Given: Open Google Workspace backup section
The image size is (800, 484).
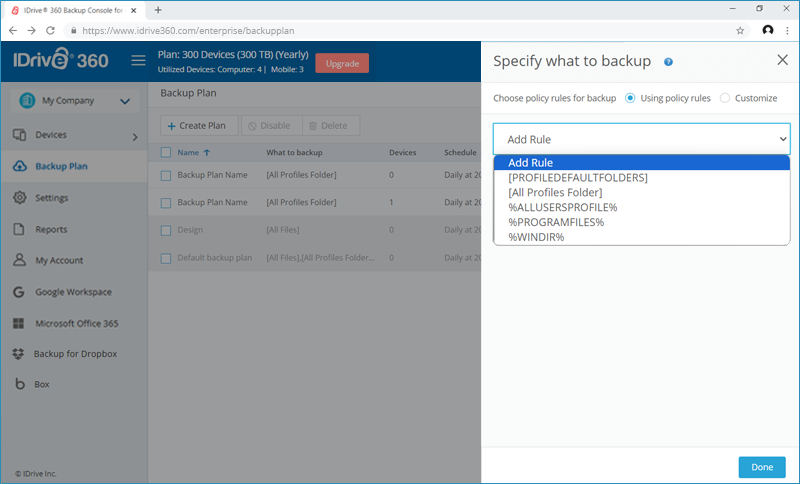Looking at the screenshot, I should click(73, 292).
